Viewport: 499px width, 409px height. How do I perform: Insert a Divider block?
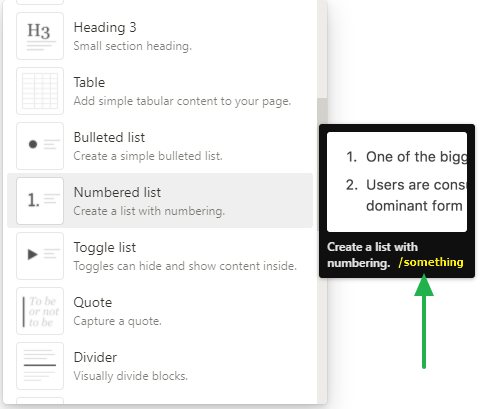pos(160,366)
